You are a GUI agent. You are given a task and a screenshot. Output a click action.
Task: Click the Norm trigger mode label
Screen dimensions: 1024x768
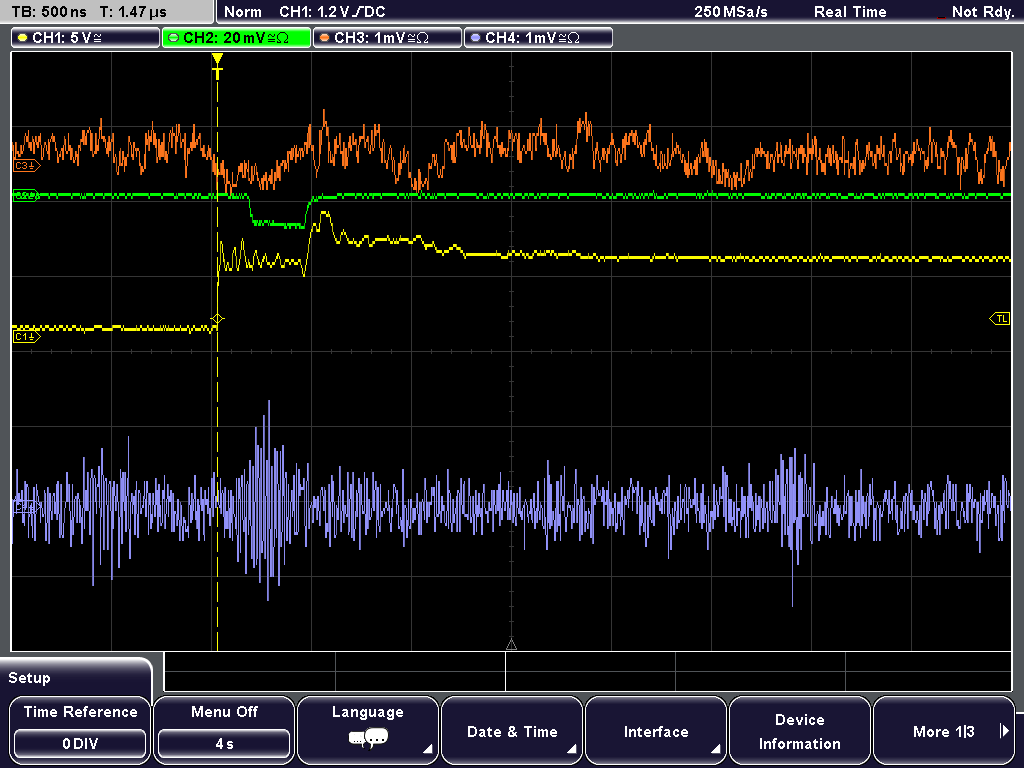click(x=242, y=12)
